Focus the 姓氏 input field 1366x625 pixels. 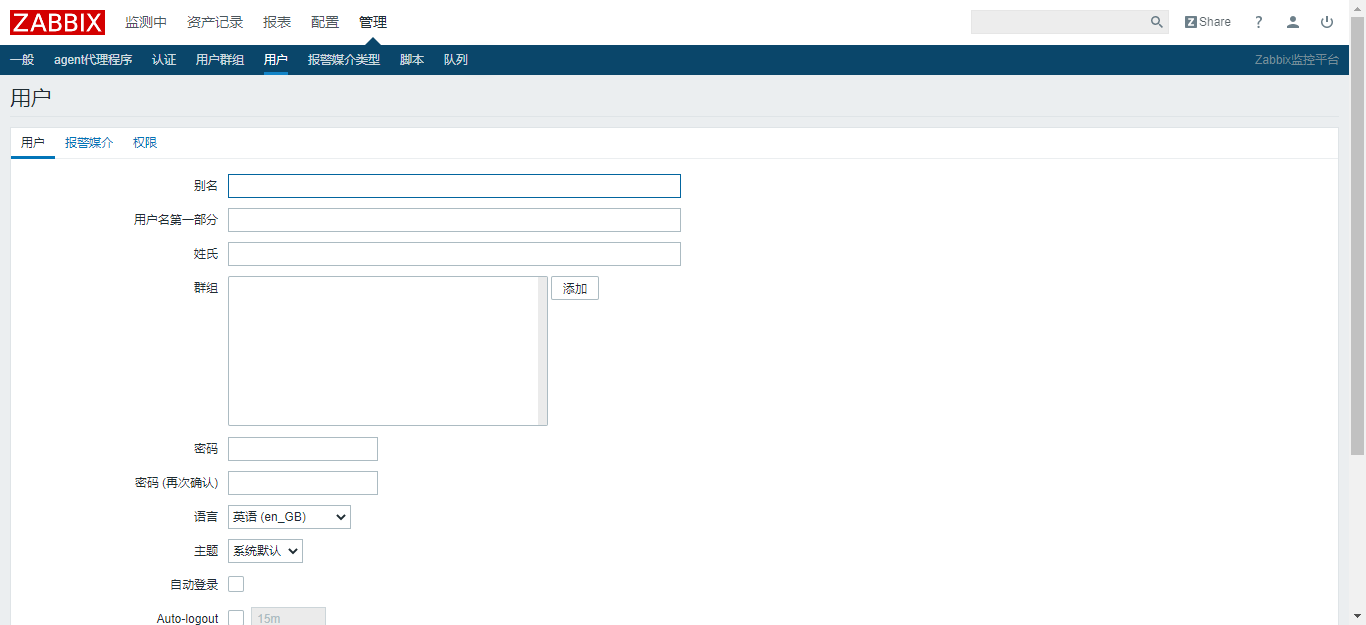(x=454, y=254)
